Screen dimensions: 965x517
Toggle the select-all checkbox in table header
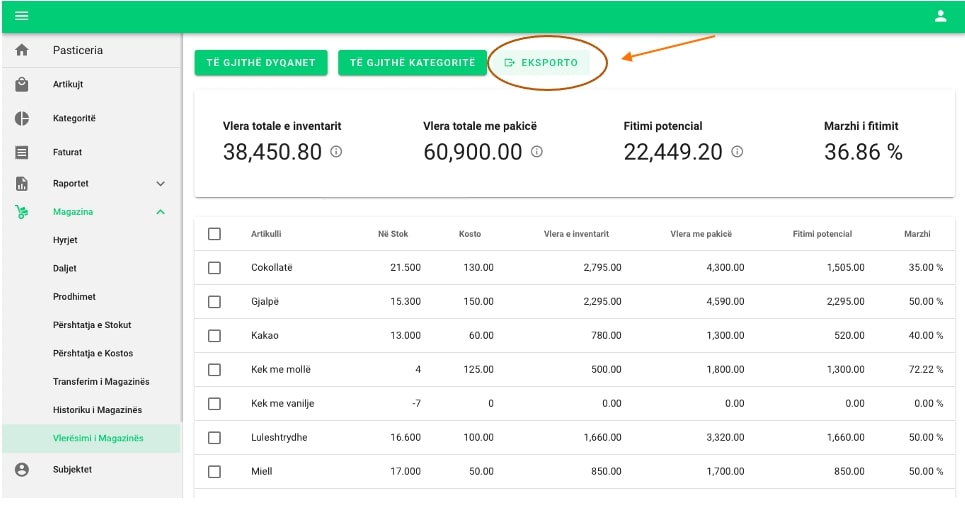coord(214,234)
